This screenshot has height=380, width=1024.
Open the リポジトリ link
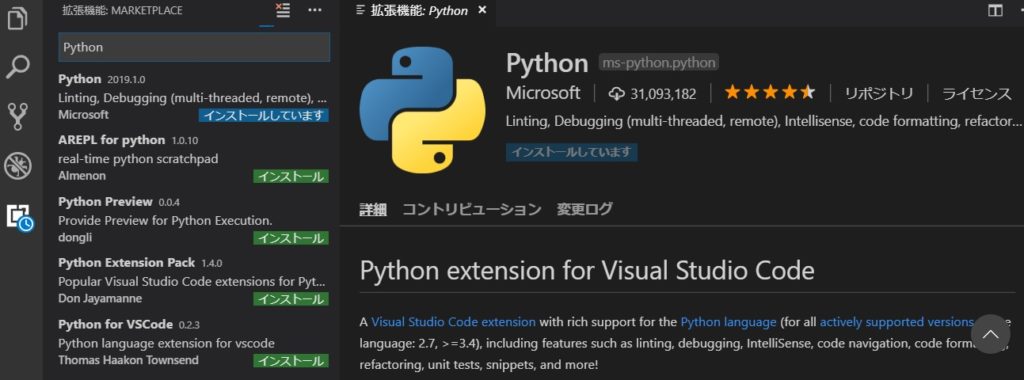(x=878, y=93)
